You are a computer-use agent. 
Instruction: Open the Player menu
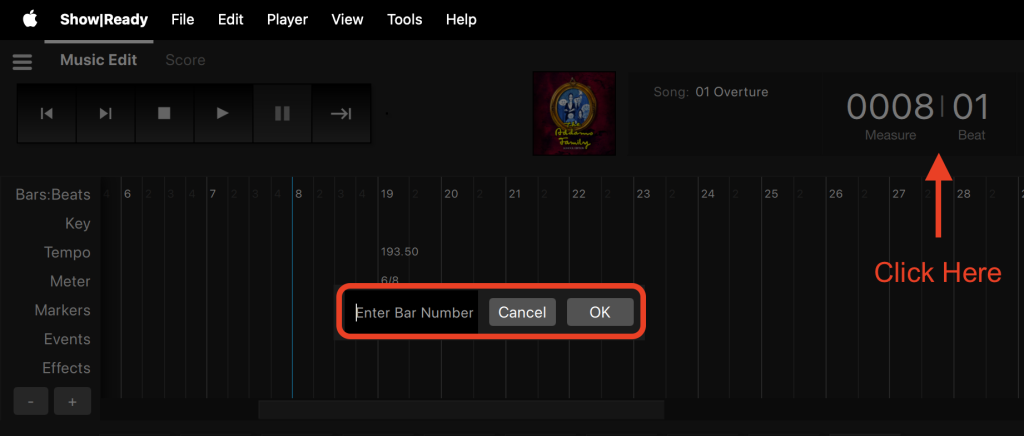287,19
